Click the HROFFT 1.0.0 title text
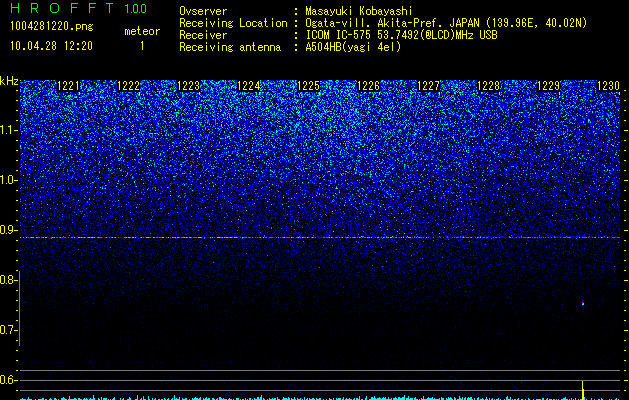The width and height of the screenshot is (629, 400). point(79,8)
